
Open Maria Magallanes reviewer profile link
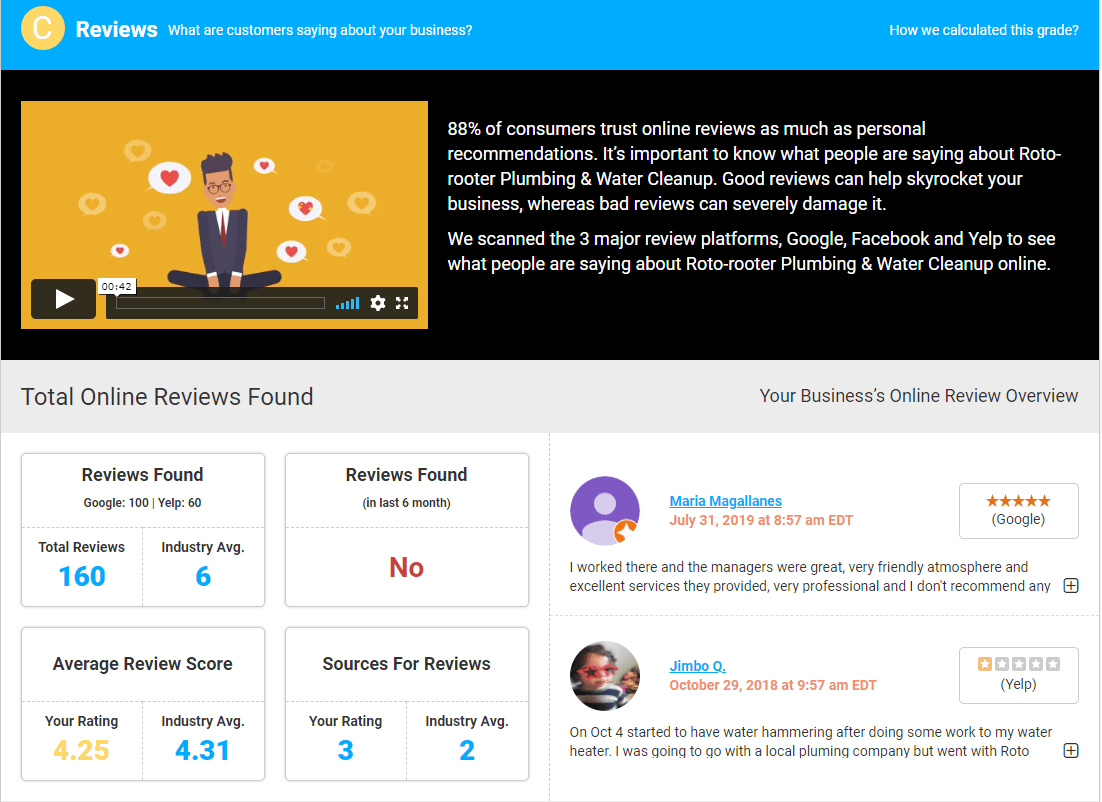pos(725,501)
